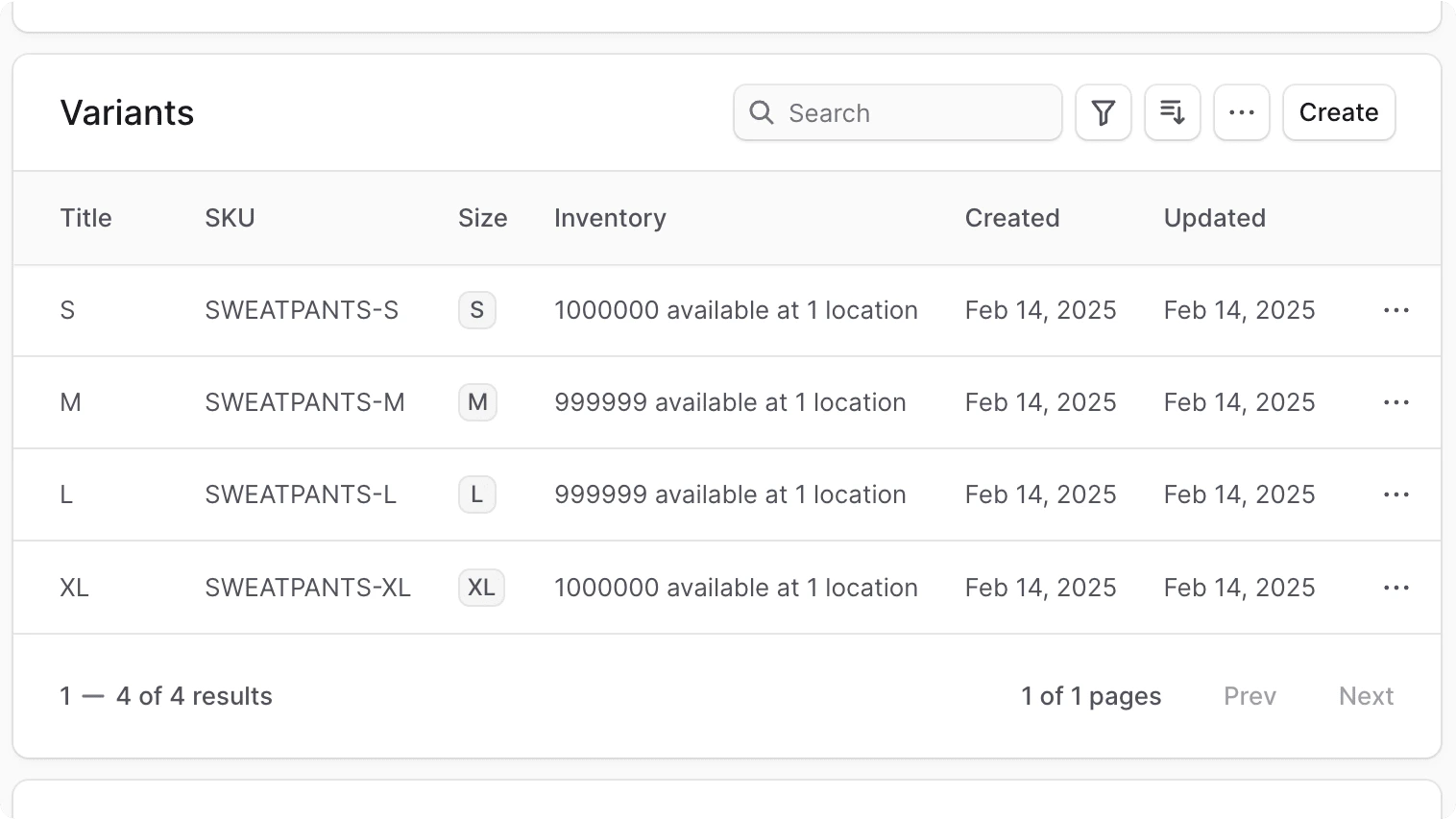Select the S size badge
Screen dimensions: 1456x819
click(x=477, y=310)
